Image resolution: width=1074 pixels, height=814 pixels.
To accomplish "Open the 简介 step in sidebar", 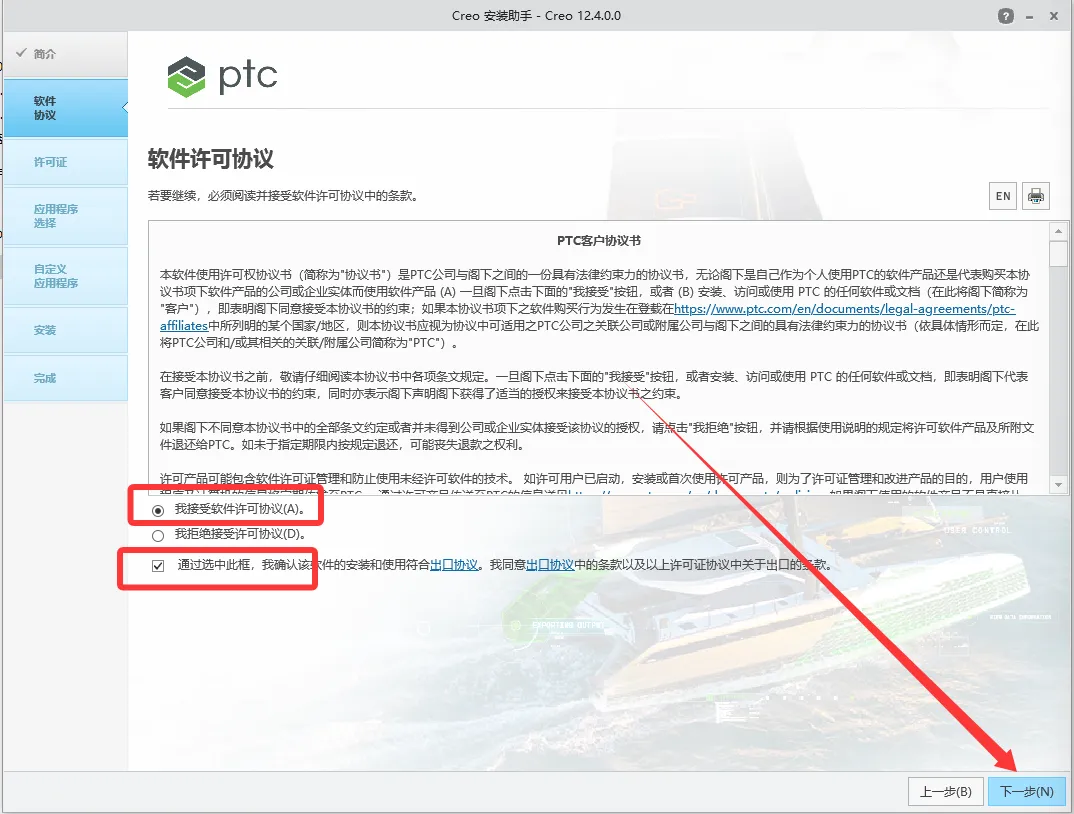I will pos(66,53).
